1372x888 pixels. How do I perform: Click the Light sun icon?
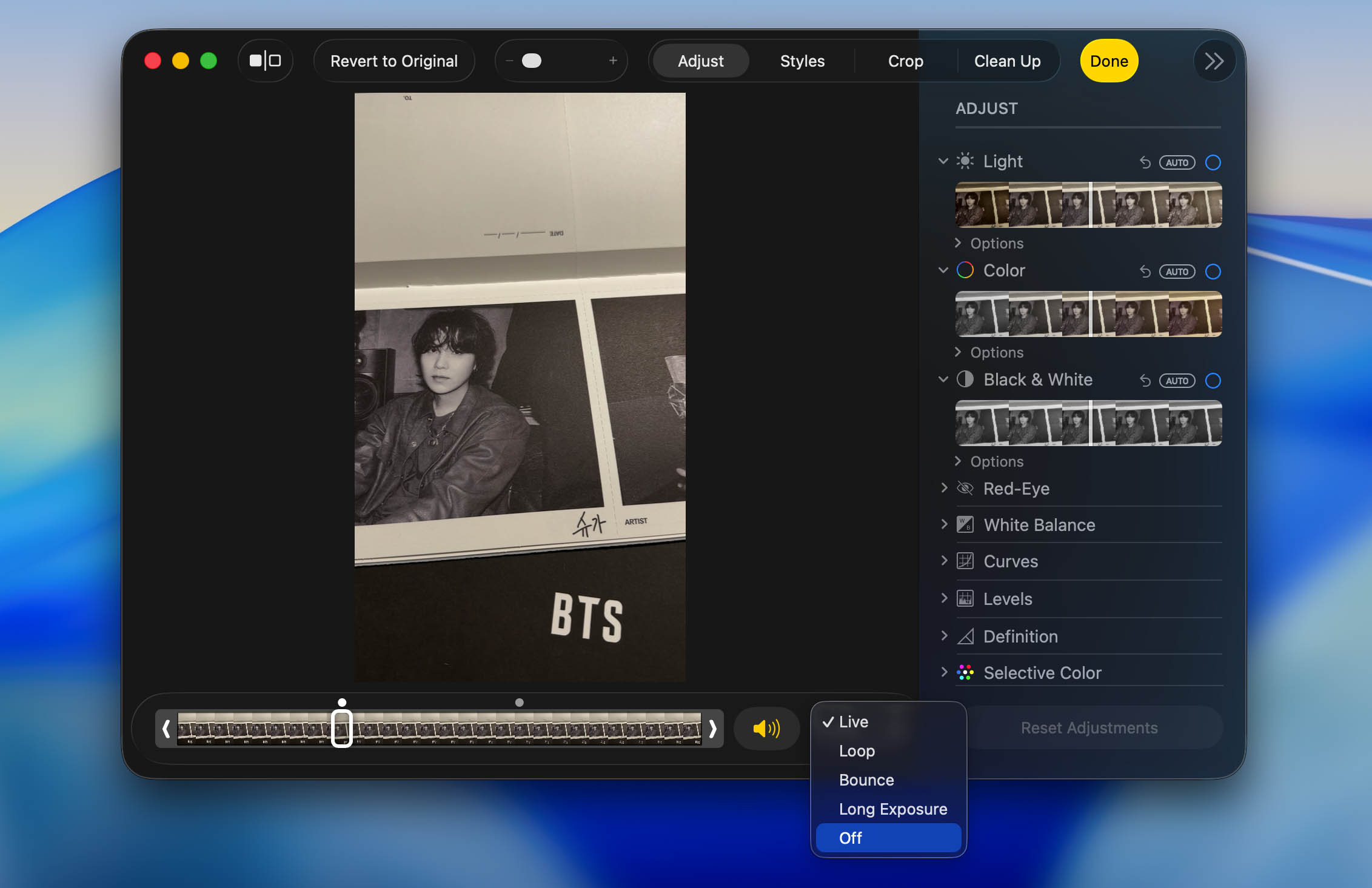[965, 161]
